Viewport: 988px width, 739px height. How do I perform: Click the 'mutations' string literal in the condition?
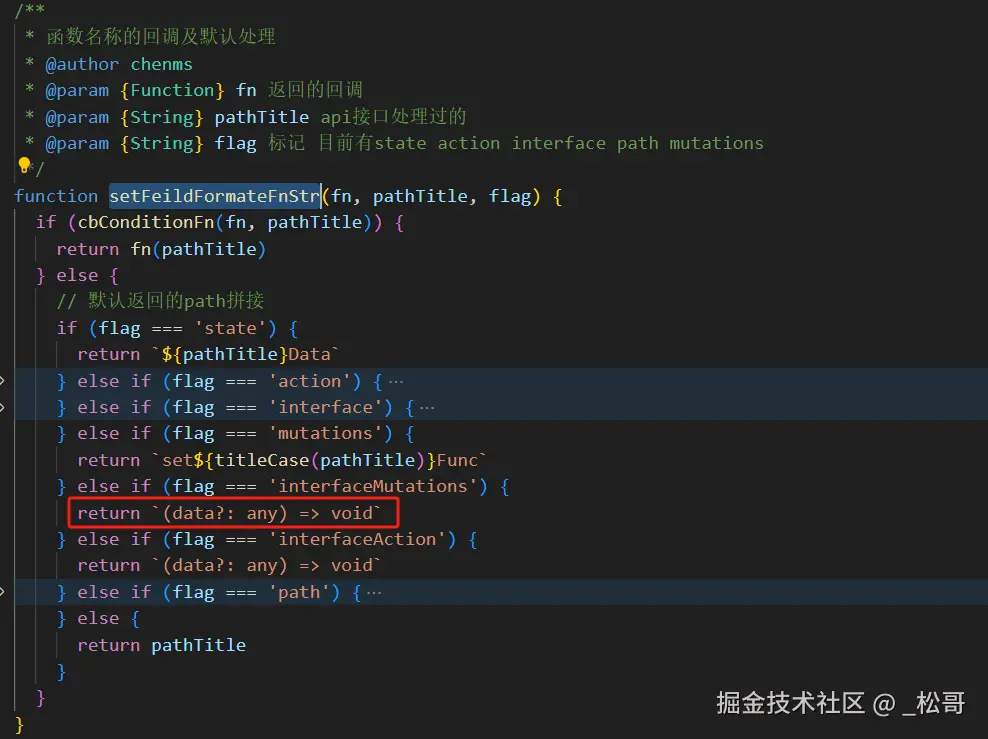pyautogui.click(x=325, y=433)
